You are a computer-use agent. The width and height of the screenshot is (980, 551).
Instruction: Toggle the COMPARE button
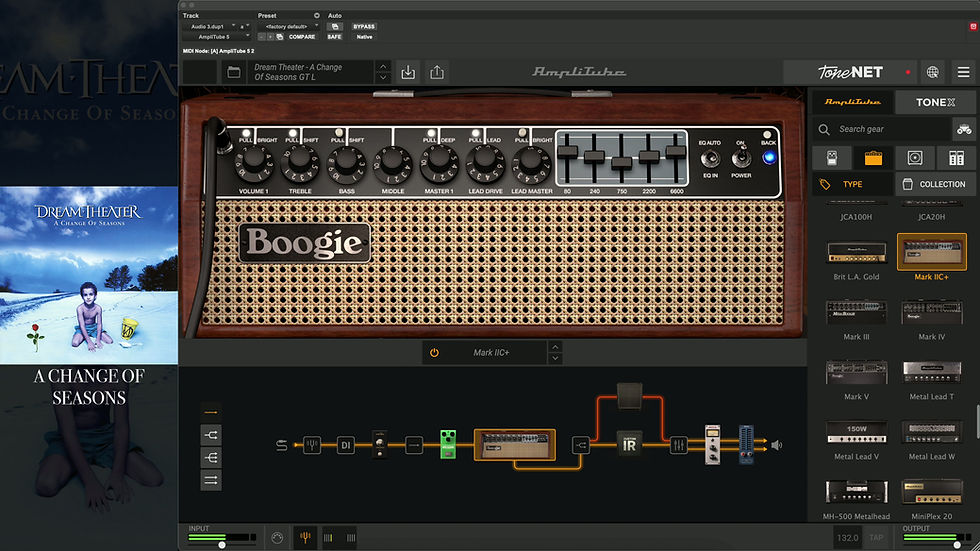pos(302,37)
